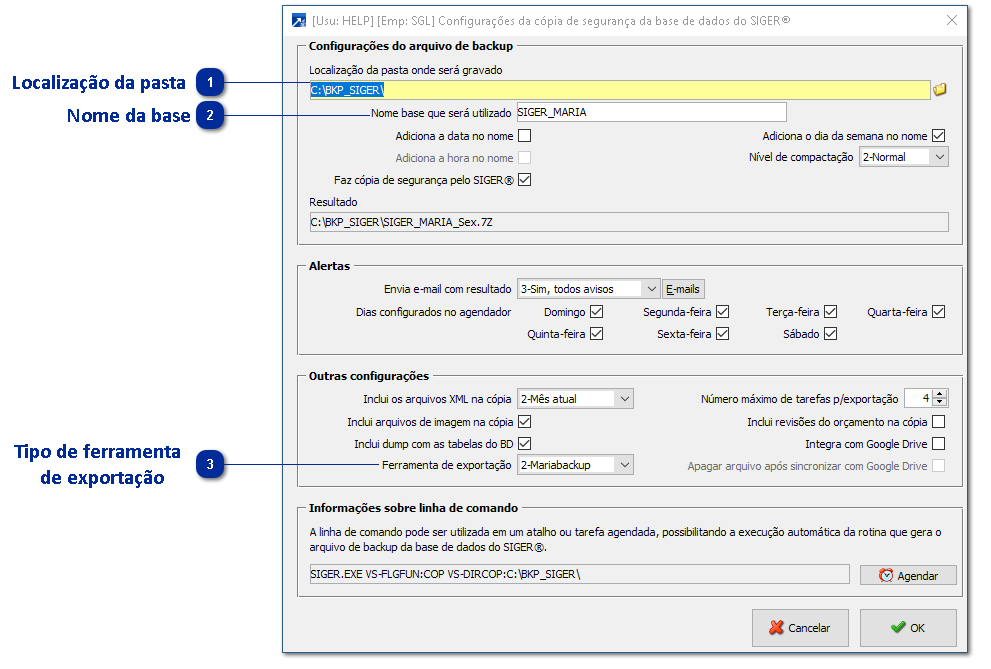This screenshot has width=991, height=669.
Task: Uncheck 'Adiciona o dia da semana no nome'
Action: [x=938, y=136]
